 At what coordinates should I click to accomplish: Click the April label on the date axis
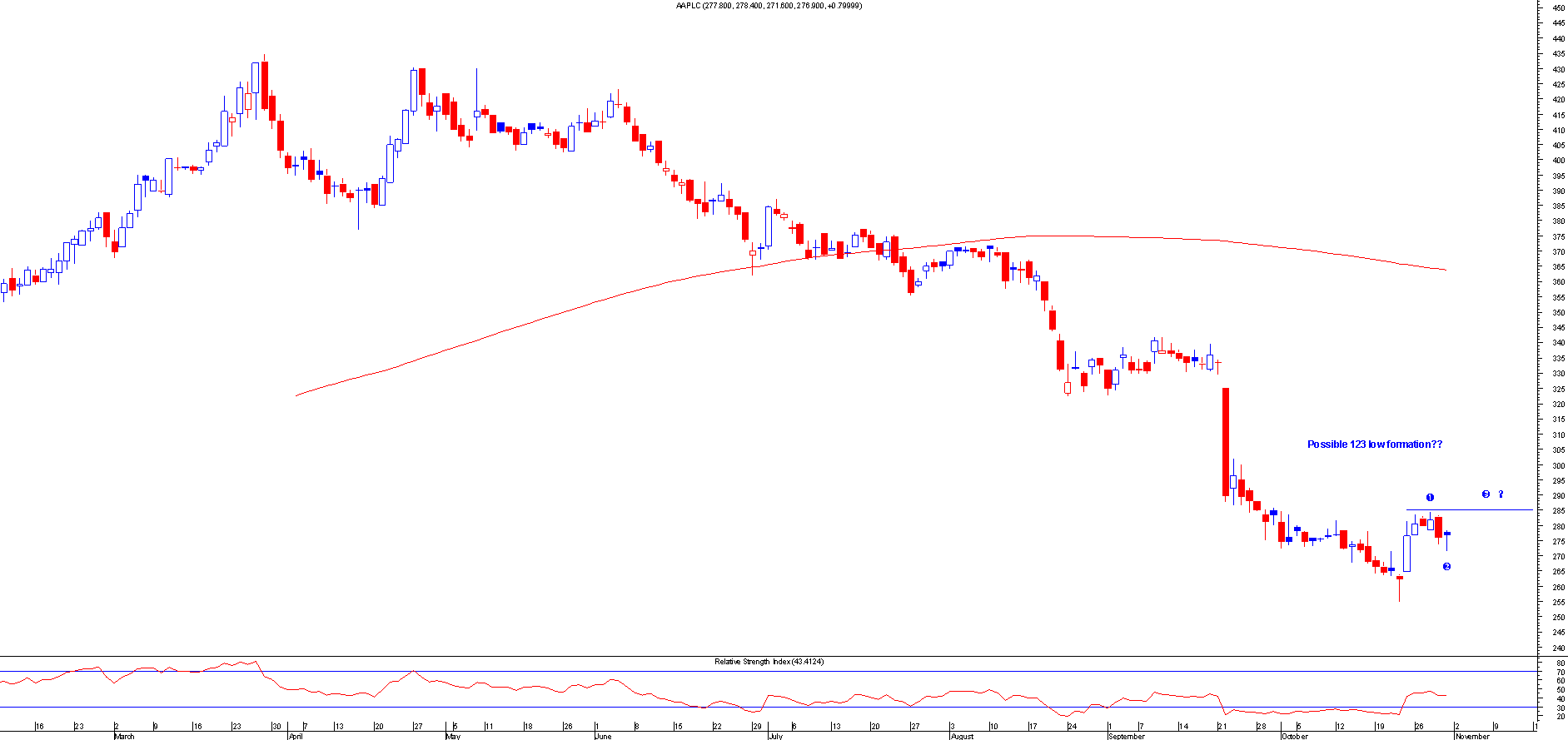pos(296,736)
